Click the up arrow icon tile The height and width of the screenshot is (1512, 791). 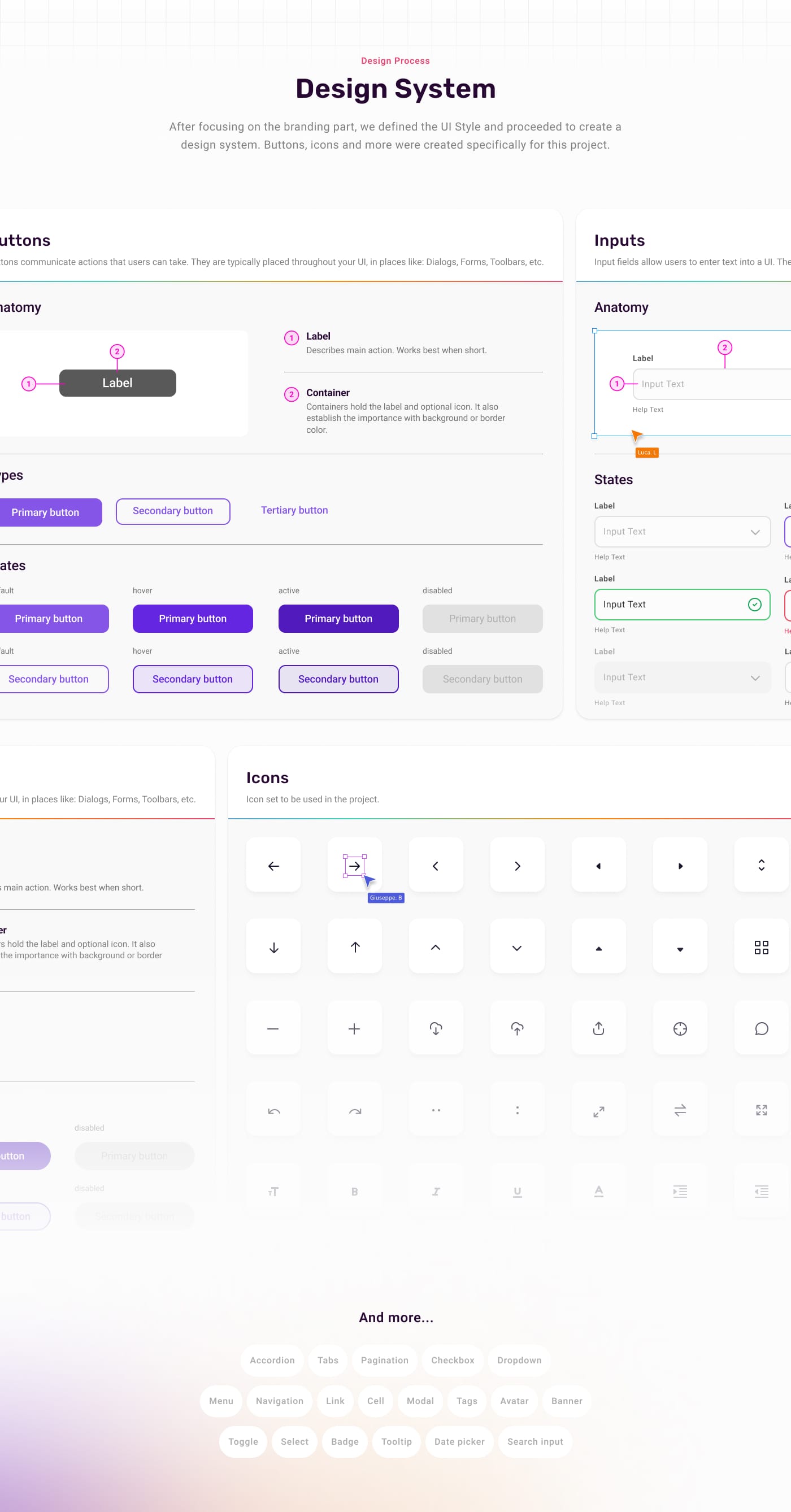coord(354,947)
